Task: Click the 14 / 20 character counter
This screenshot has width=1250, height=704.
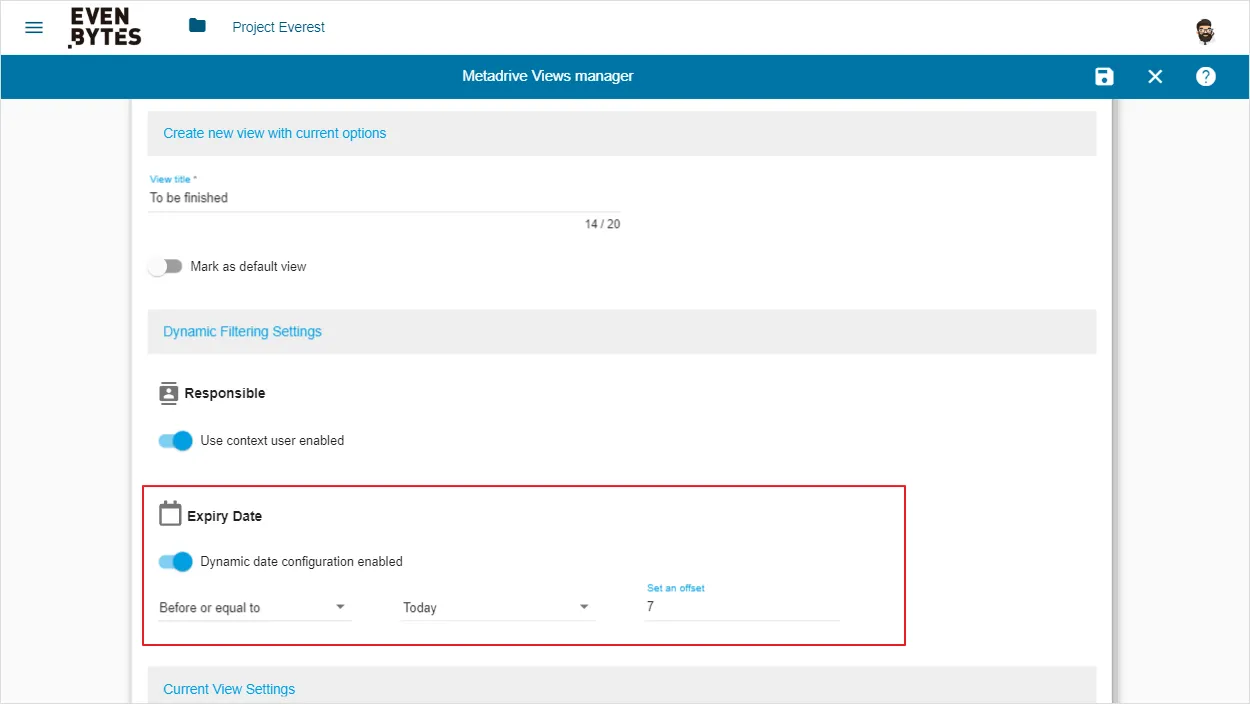Action: point(602,224)
